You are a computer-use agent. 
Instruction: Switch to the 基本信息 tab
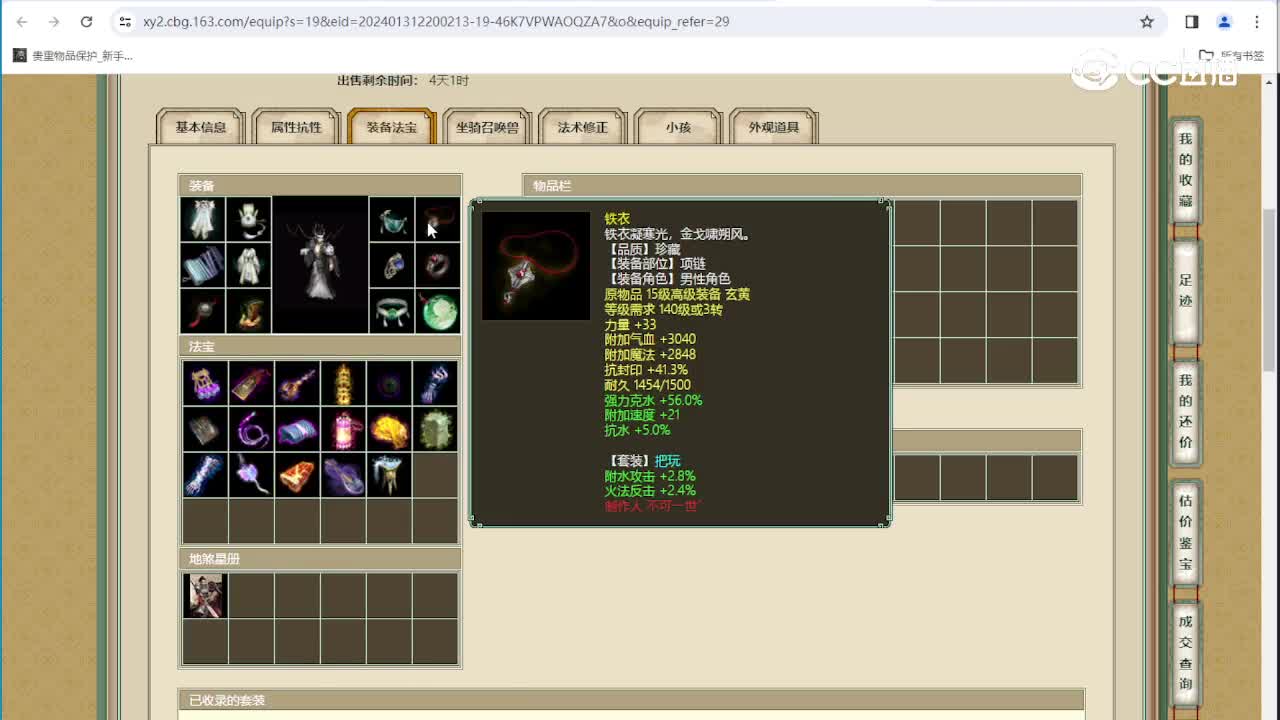(201, 127)
